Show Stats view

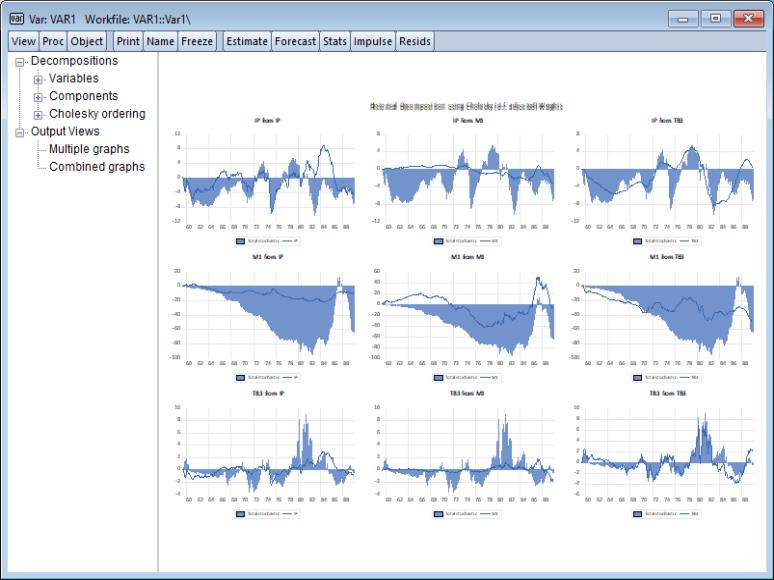pos(335,42)
